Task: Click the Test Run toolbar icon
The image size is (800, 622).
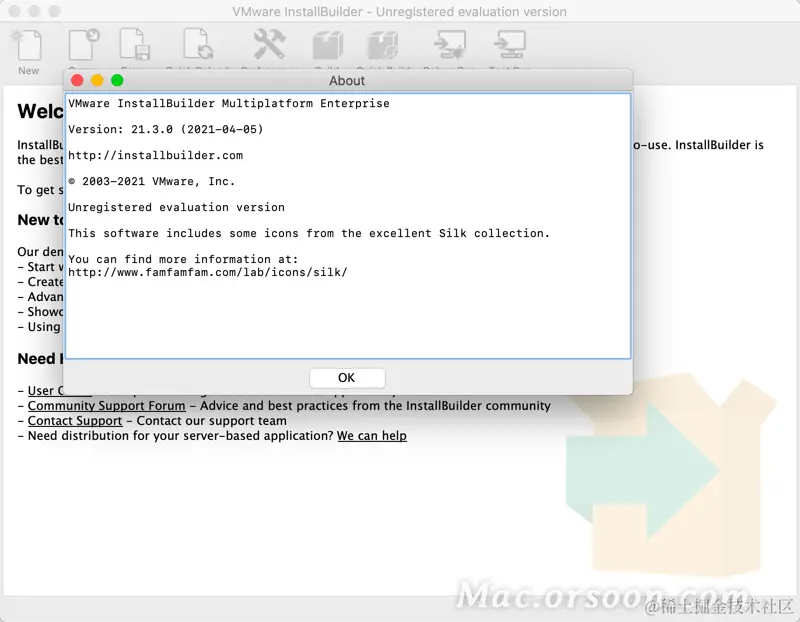Action: click(510, 45)
